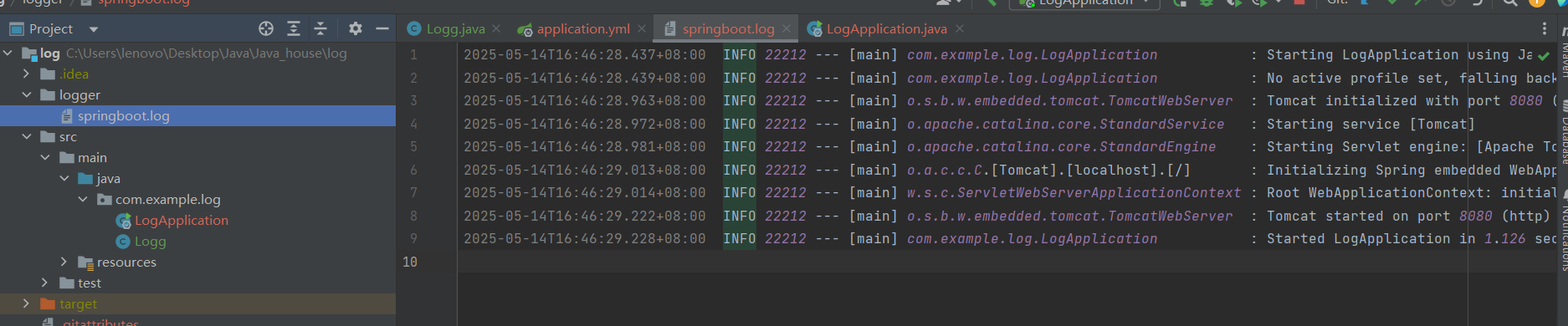Open the Project view dropdown
1568x326 pixels.
94,29
